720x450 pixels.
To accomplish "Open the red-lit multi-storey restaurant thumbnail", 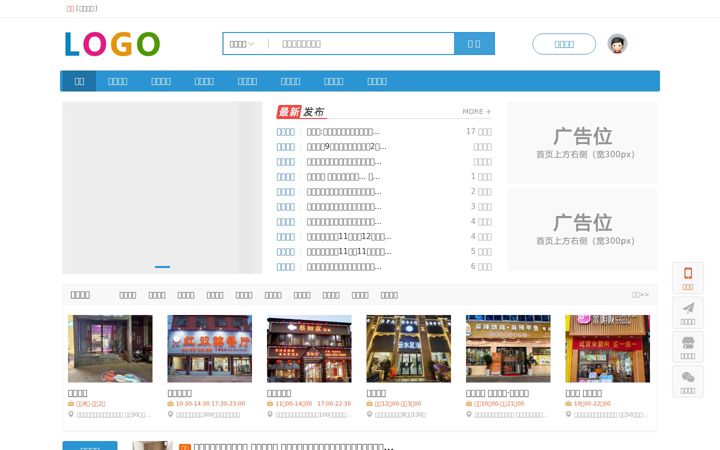I will 309,349.
